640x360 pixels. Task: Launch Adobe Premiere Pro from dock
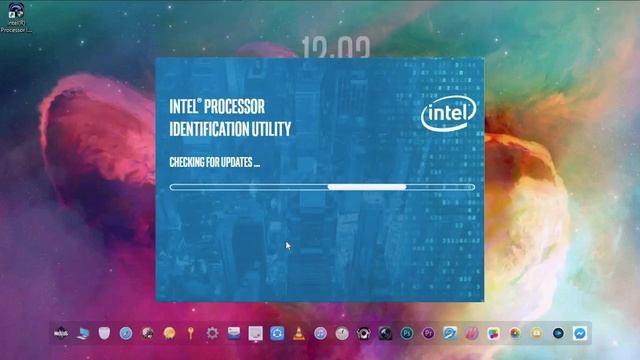(x=428, y=333)
